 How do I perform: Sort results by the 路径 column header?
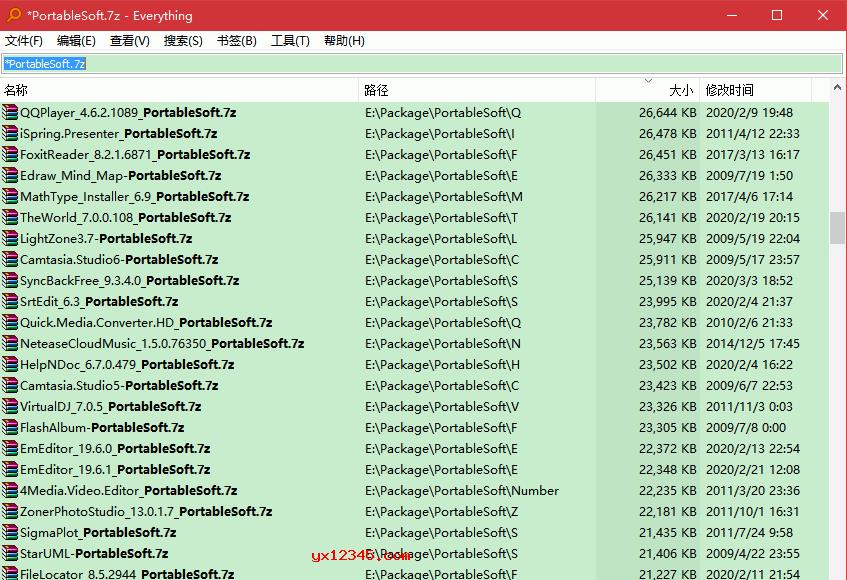[478, 90]
